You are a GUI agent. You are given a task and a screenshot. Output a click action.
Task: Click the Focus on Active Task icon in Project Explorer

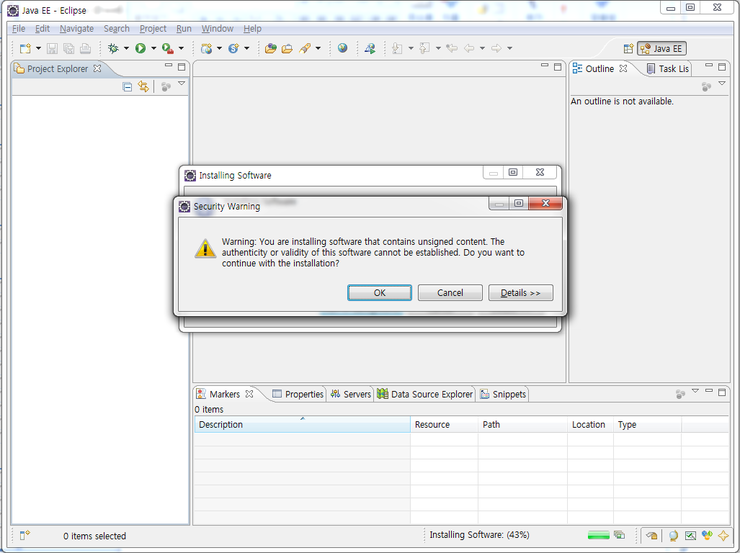tap(166, 87)
